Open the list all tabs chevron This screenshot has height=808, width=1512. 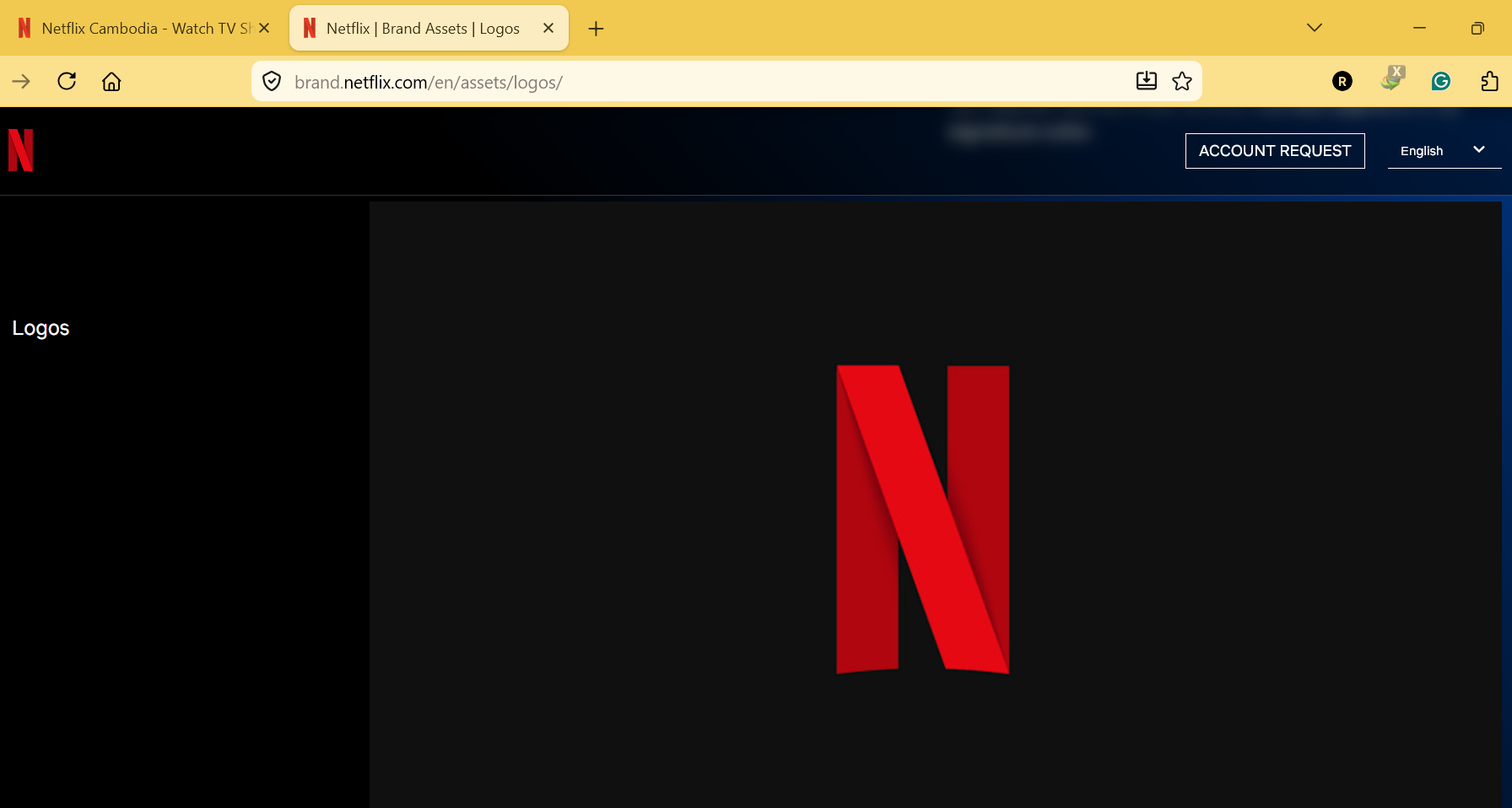1315,28
